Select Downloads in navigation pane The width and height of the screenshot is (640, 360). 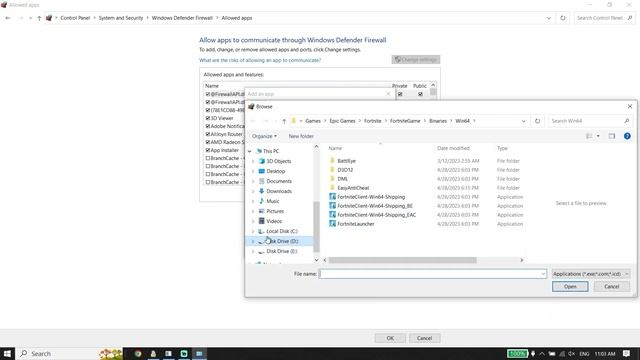[x=279, y=191]
